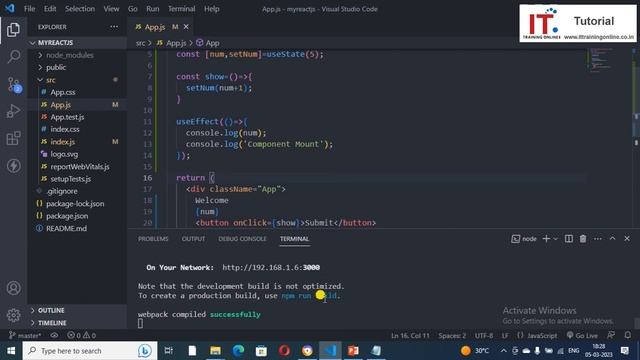Expand the public folder
This screenshot has height=360, width=640.
(x=77, y=67)
